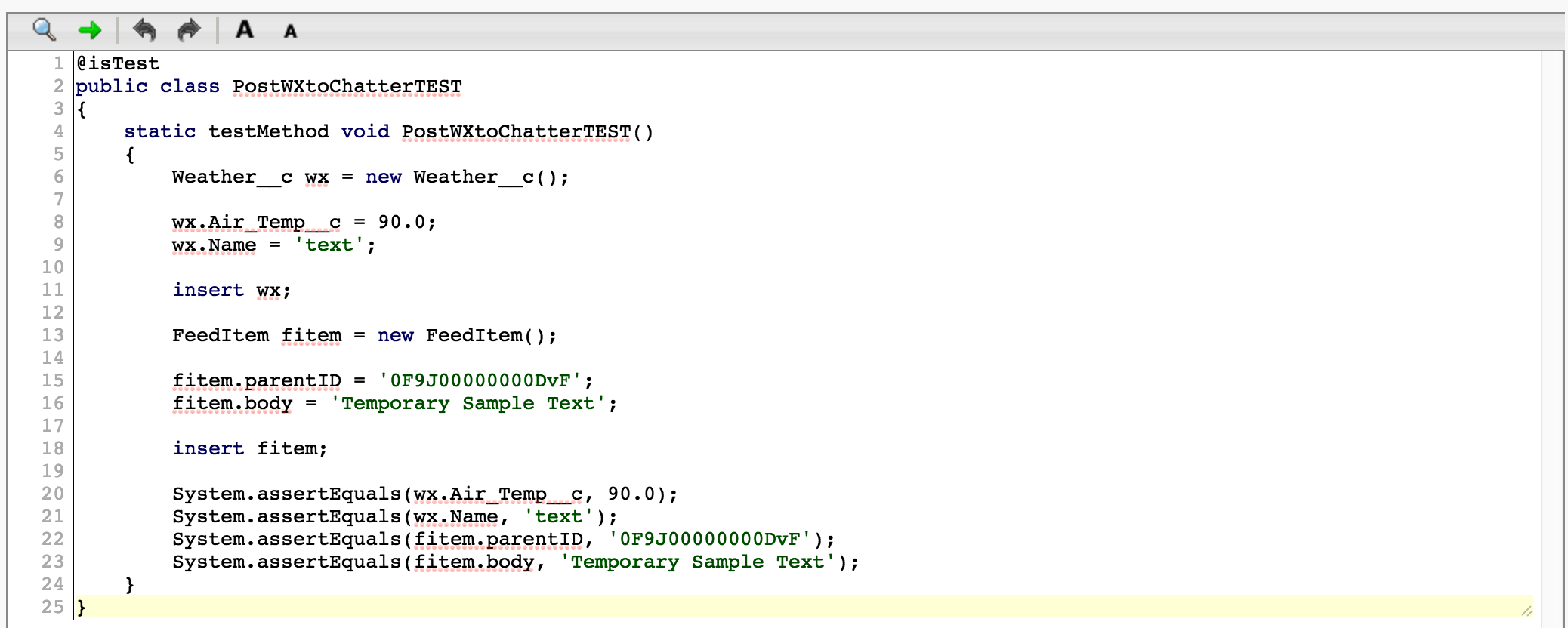
Task: Click the closing brace on highlighted line 25
Action: 81,608
